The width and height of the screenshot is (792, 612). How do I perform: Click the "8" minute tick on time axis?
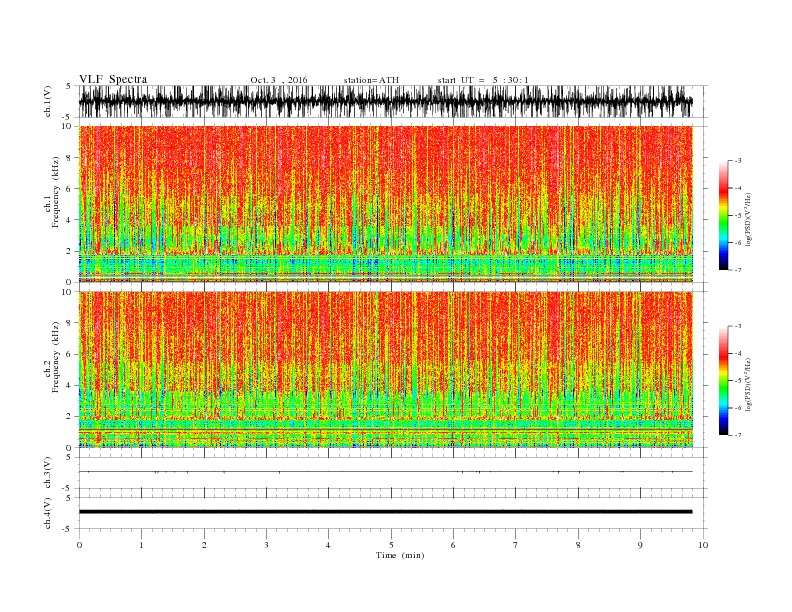pyautogui.click(x=578, y=545)
